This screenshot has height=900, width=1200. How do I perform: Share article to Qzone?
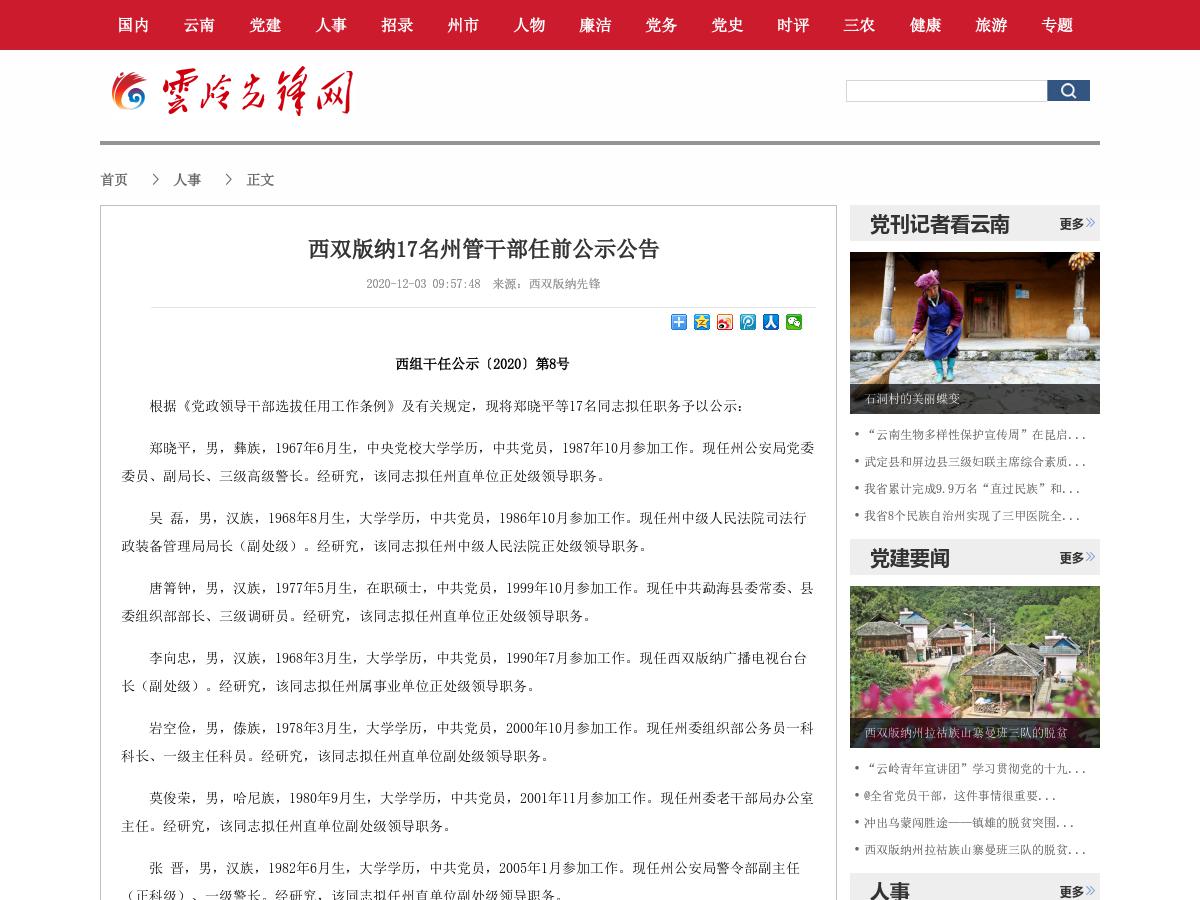click(701, 322)
